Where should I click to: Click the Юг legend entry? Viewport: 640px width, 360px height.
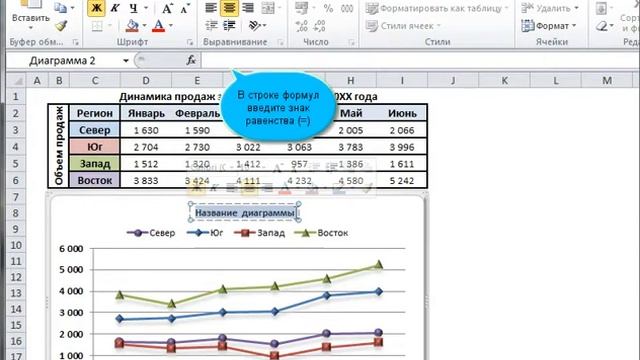point(205,233)
